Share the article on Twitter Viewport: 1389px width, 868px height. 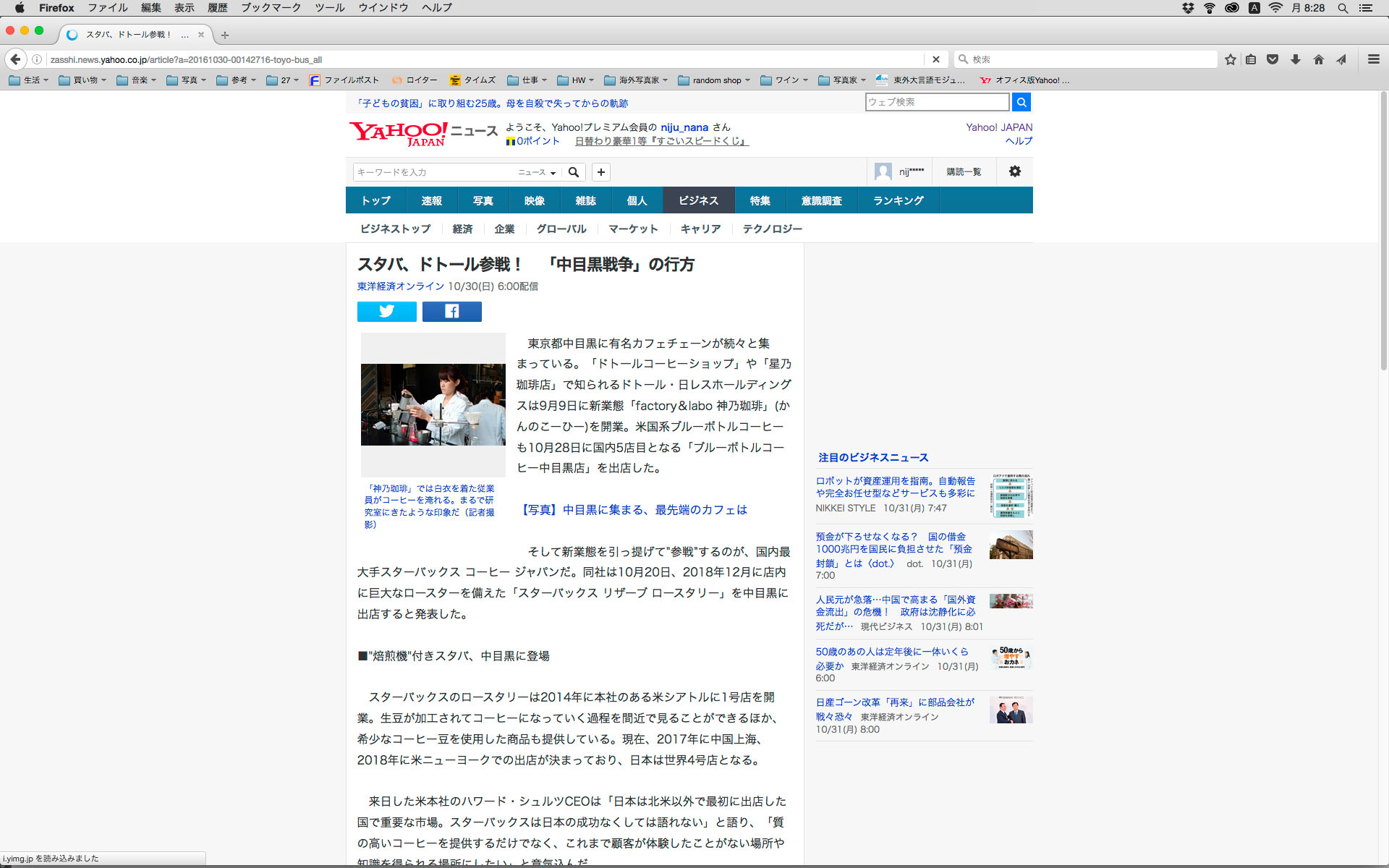click(x=386, y=311)
